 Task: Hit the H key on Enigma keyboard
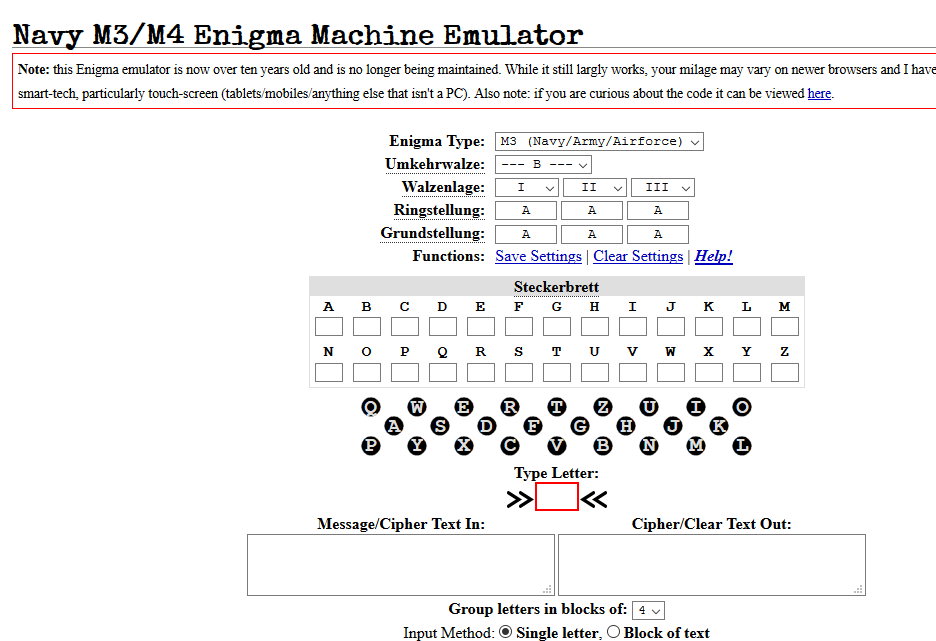coord(626,426)
